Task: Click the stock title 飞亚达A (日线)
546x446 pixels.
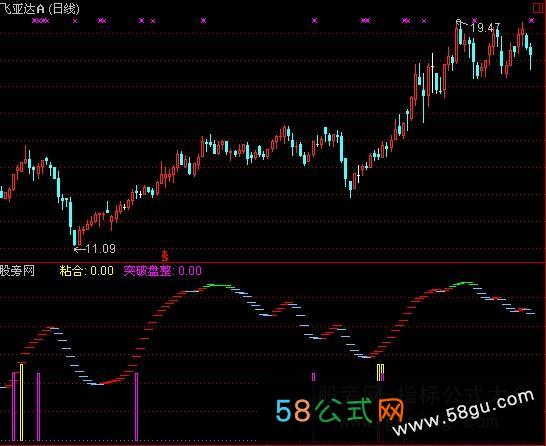Action: (40, 8)
